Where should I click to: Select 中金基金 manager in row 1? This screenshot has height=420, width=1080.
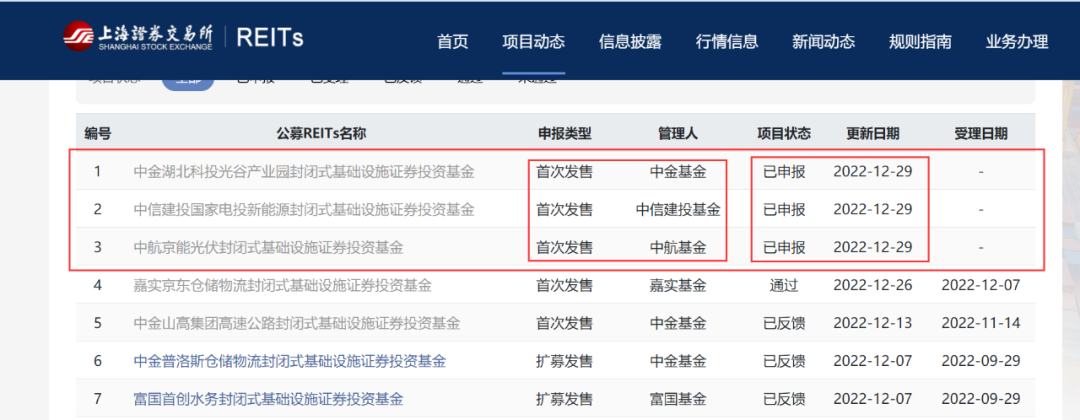point(678,171)
